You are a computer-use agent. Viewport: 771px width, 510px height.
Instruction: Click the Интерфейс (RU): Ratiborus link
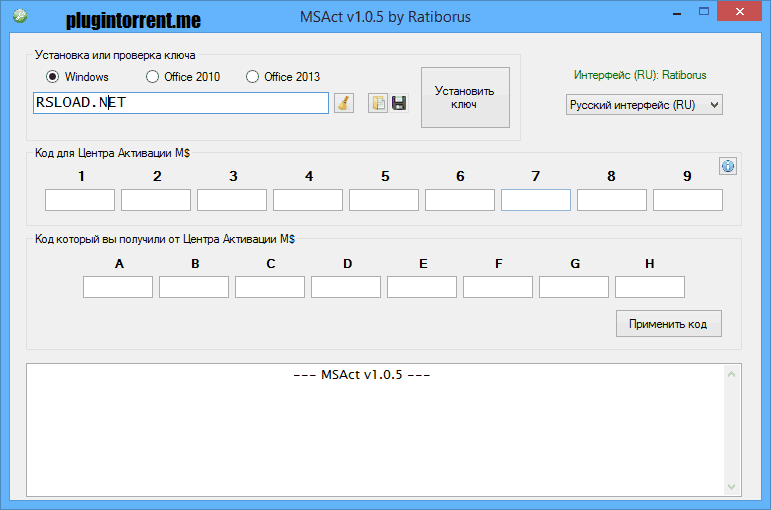[640, 75]
